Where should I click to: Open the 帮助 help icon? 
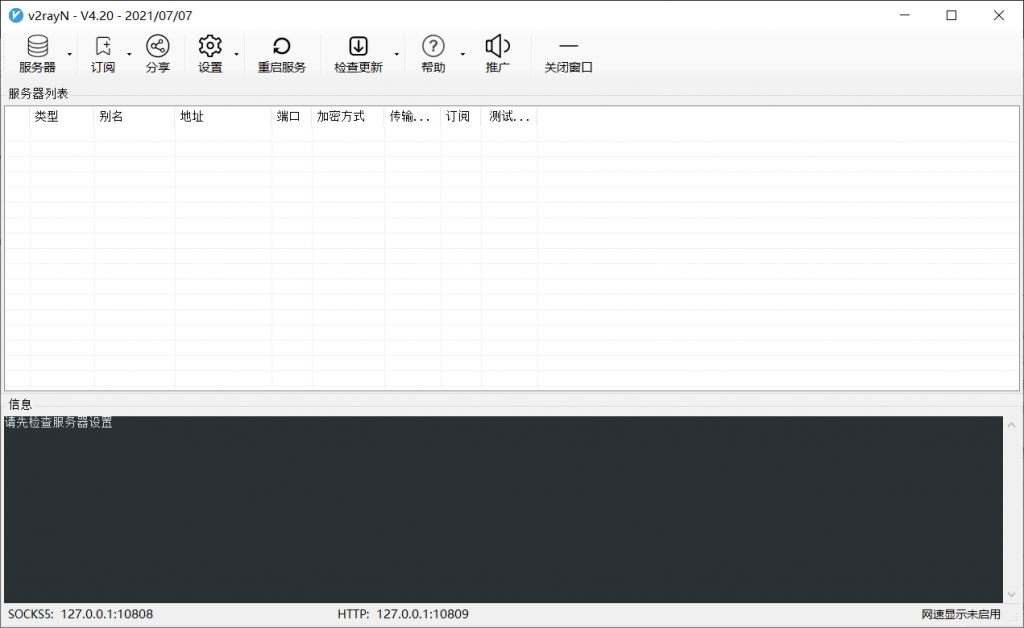point(433,47)
